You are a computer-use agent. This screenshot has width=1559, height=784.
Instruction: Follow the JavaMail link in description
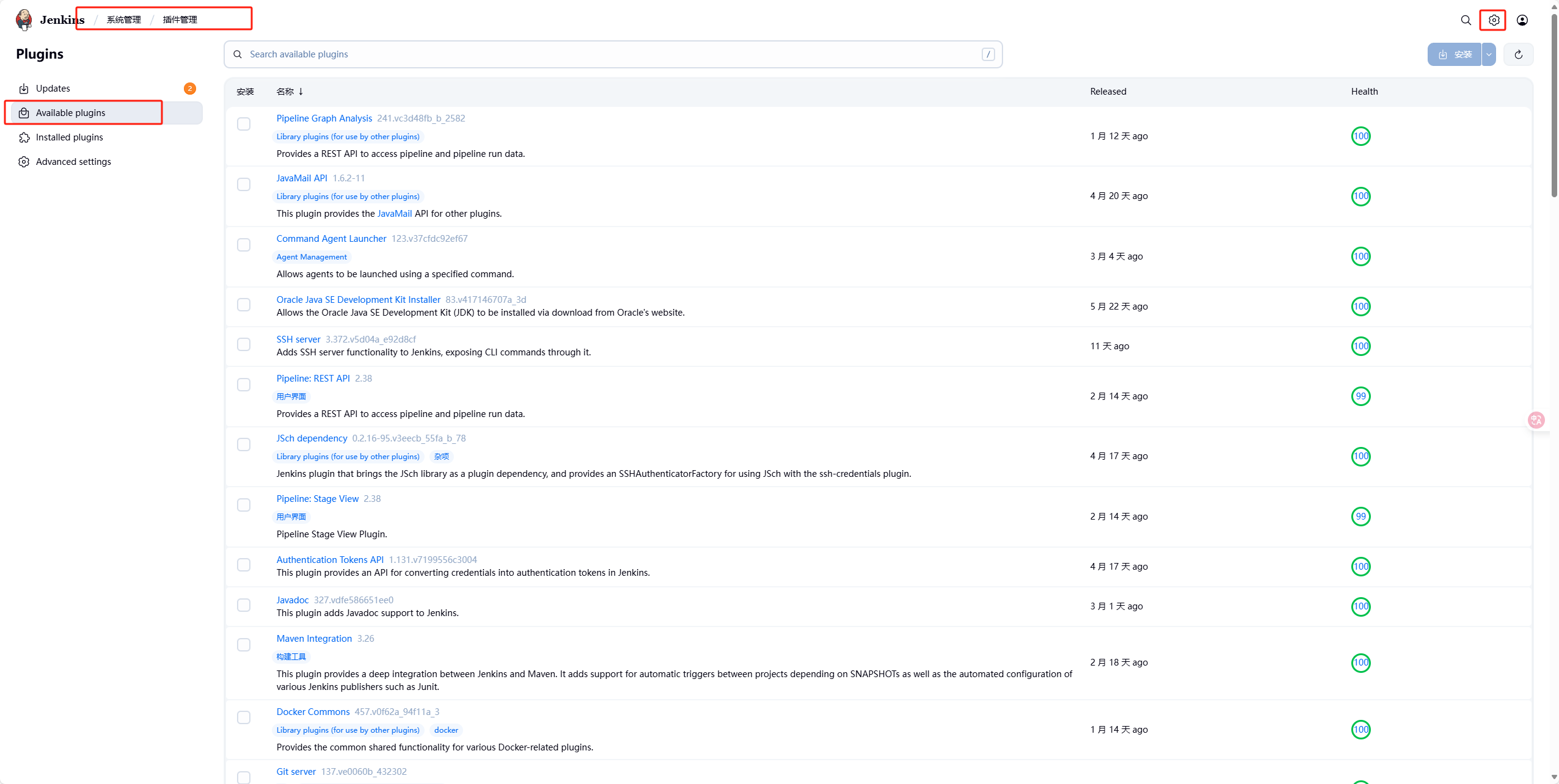pyautogui.click(x=395, y=214)
